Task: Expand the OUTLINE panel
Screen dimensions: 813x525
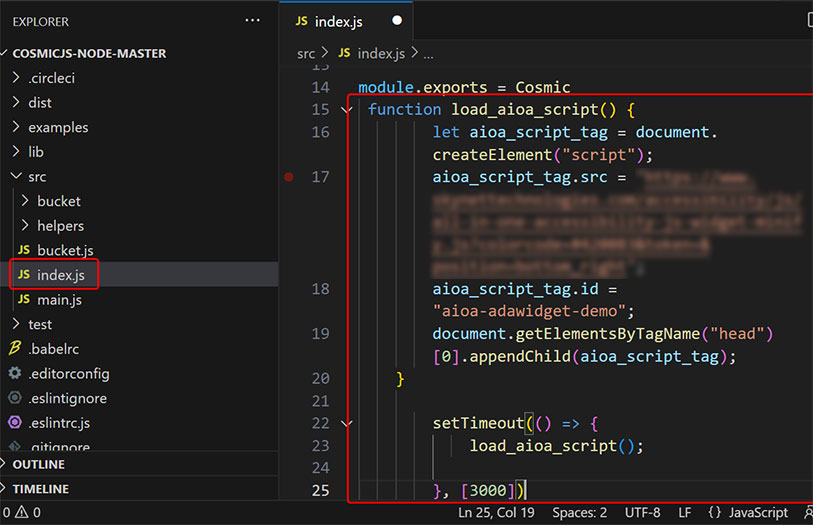Action: tap(38, 464)
